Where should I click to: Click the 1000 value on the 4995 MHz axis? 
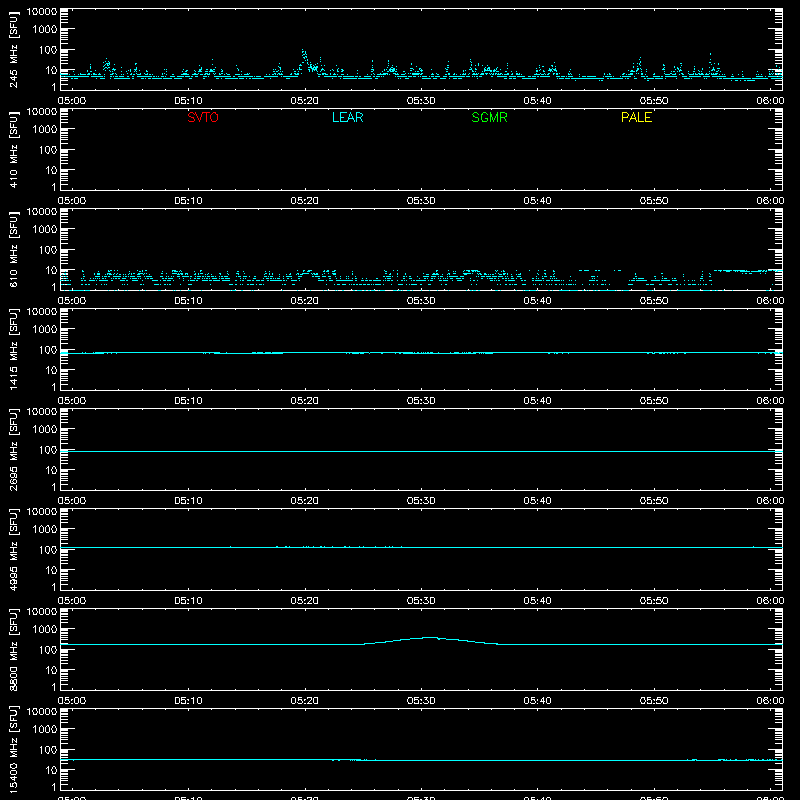click(45, 530)
